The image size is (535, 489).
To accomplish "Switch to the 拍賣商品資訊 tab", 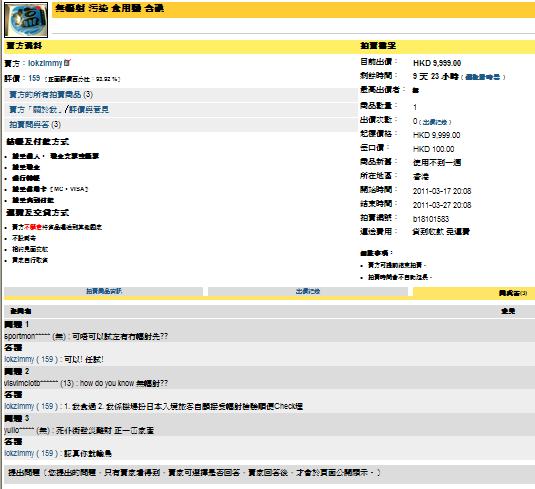I will click(x=104, y=291).
